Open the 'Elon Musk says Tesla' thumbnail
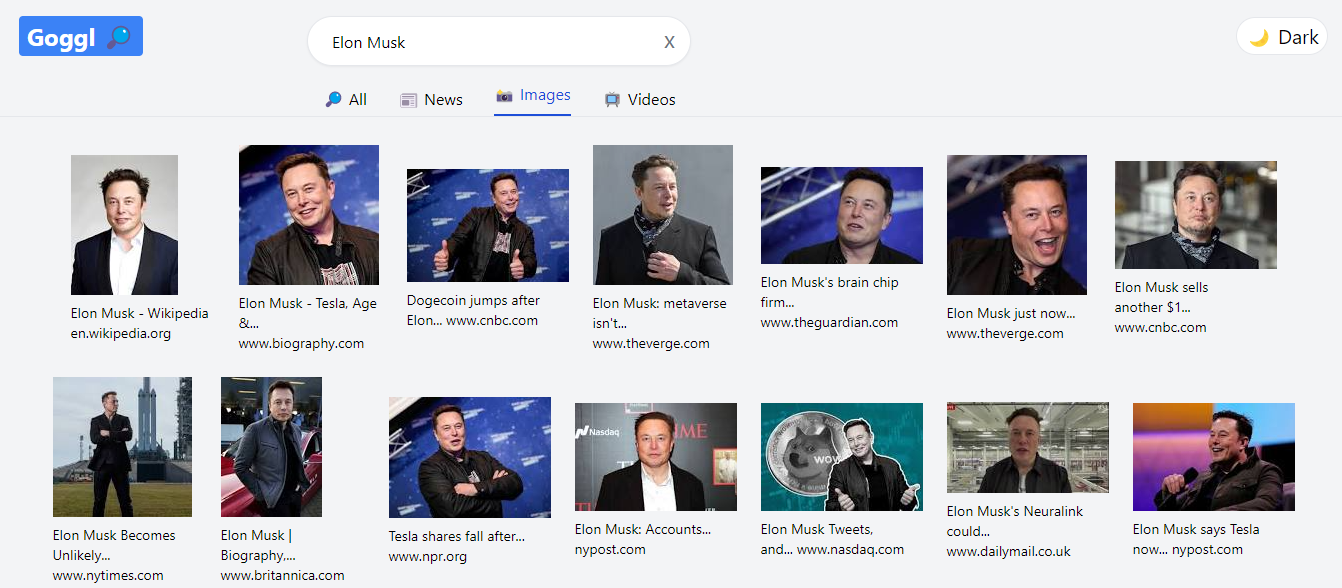Image resolution: width=1342 pixels, height=588 pixels. (x=1214, y=457)
